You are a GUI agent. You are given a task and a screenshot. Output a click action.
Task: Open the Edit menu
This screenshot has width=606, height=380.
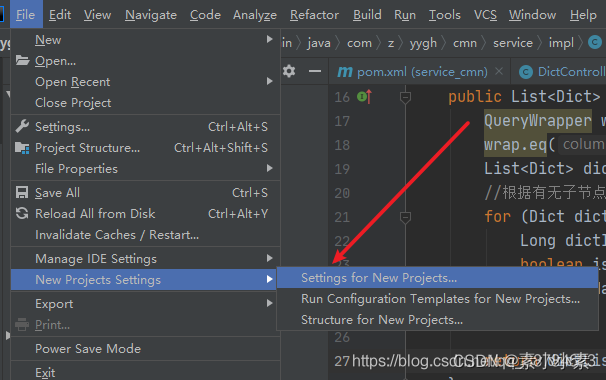[x=60, y=15]
